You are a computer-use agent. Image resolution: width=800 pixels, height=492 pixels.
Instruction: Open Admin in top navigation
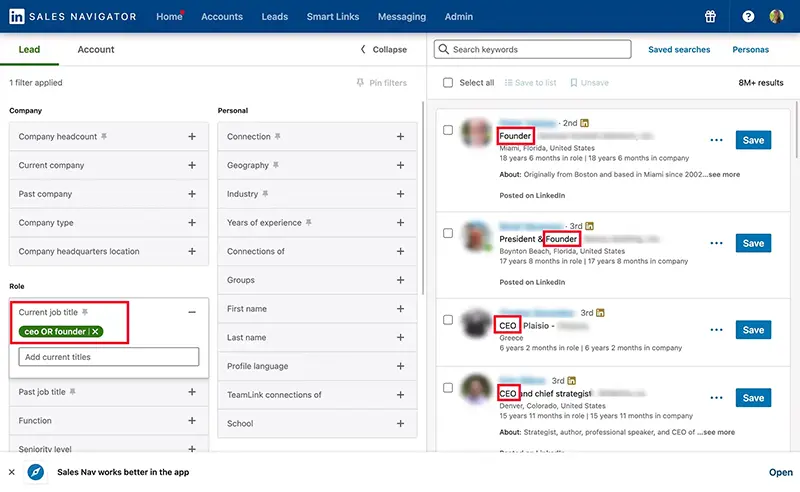tap(459, 16)
